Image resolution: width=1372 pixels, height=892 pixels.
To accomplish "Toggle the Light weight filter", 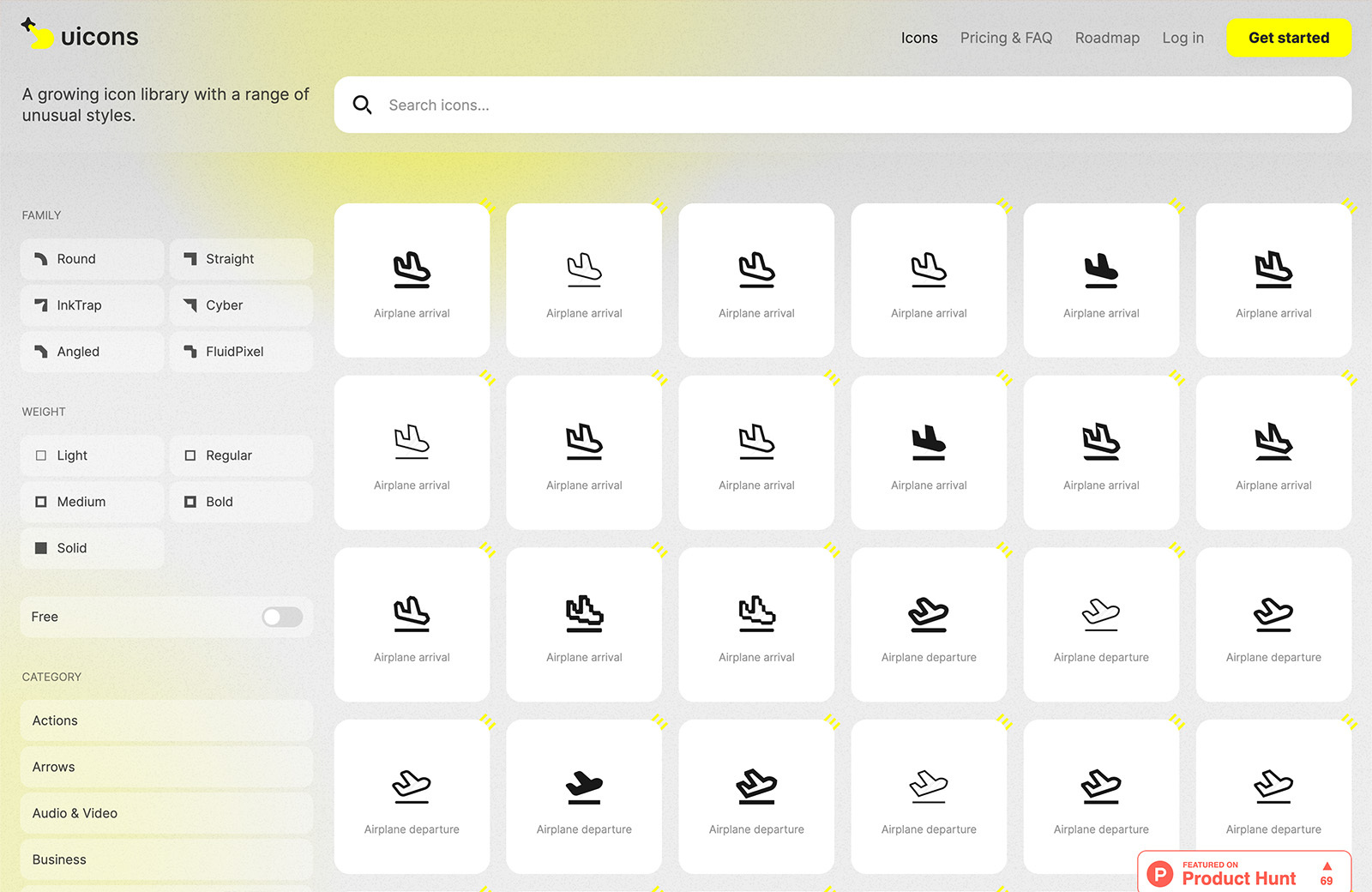I will 92,455.
